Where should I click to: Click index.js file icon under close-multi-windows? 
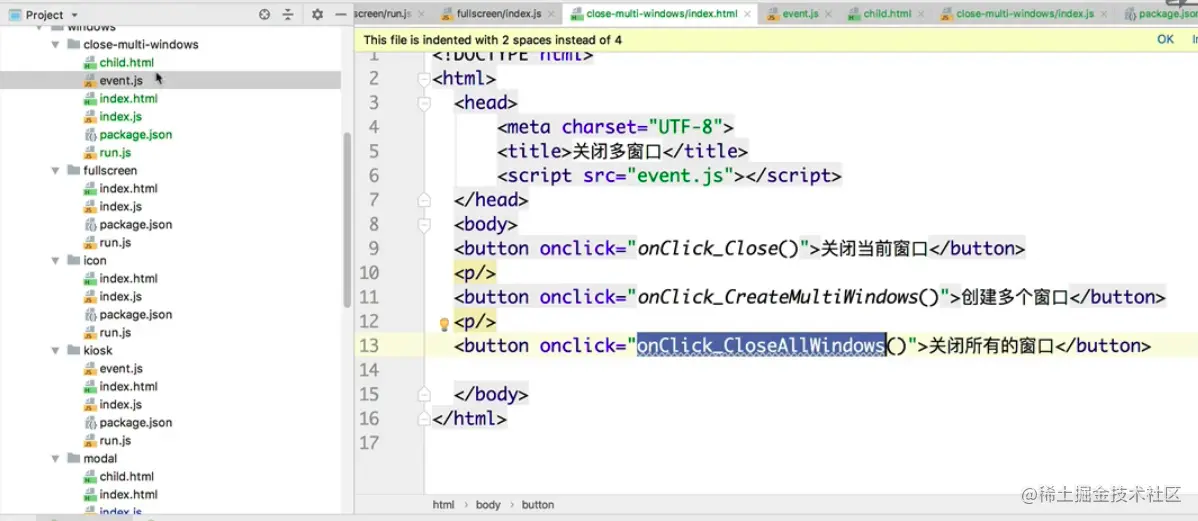coord(90,117)
